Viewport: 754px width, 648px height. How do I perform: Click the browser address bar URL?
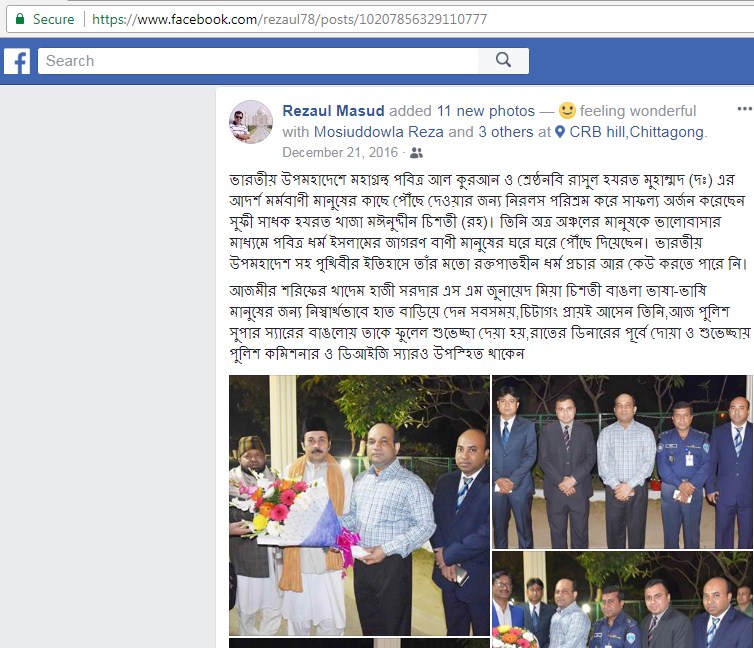click(289, 19)
